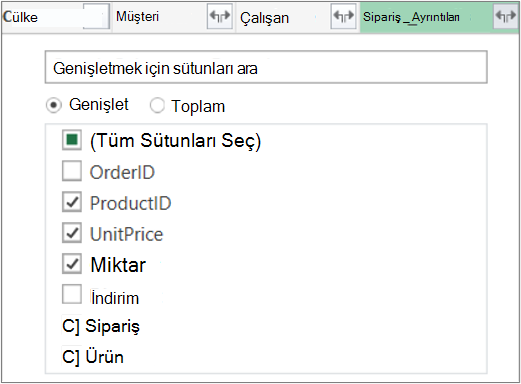Select the Ürün column entry

93,357
